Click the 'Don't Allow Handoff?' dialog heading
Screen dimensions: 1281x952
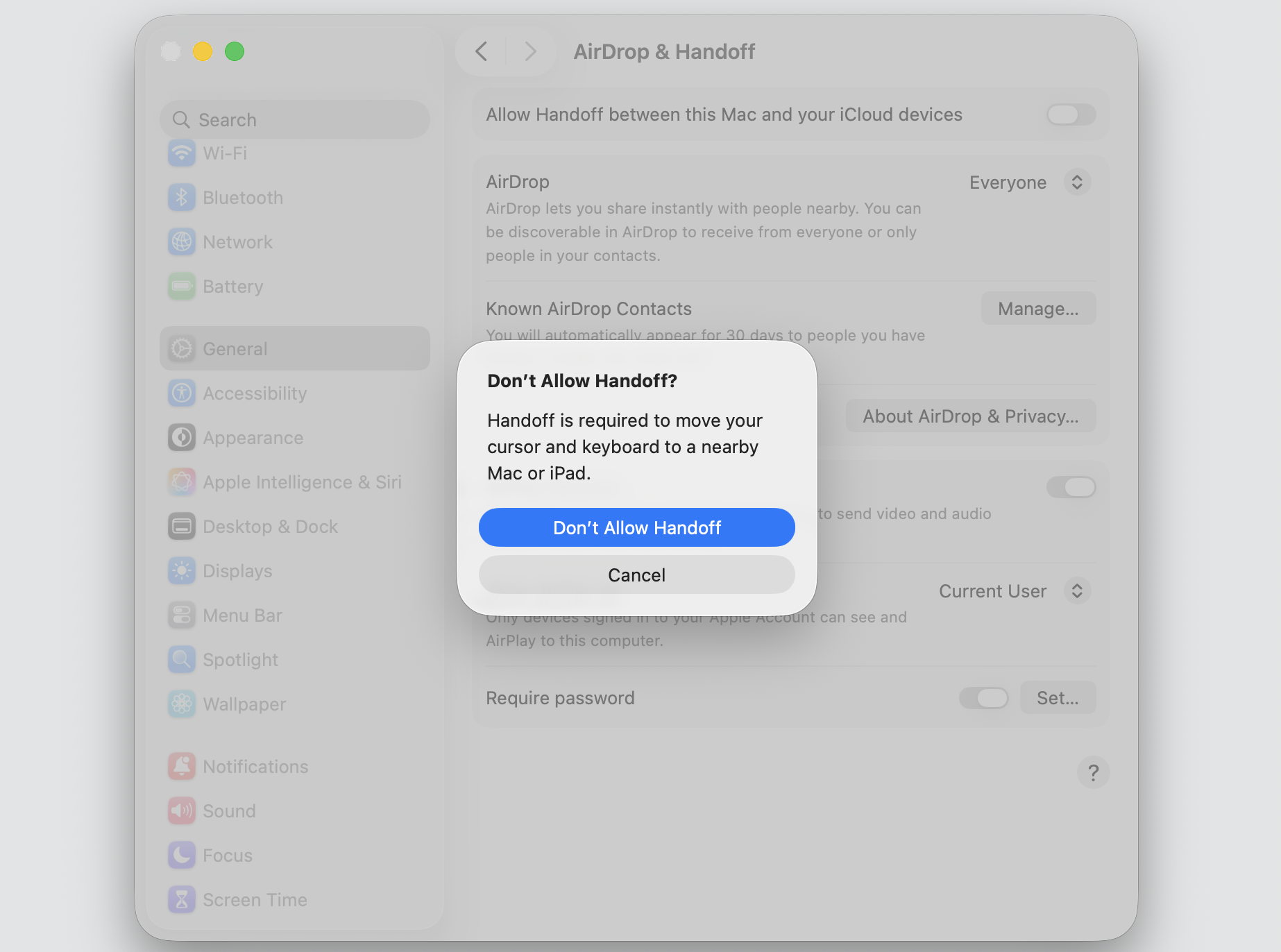point(582,380)
